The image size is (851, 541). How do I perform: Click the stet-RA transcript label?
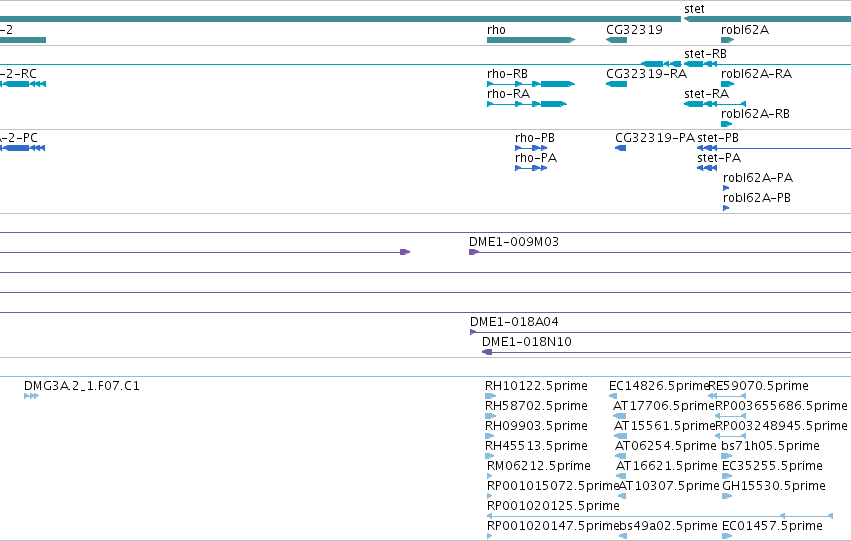pyautogui.click(x=707, y=94)
